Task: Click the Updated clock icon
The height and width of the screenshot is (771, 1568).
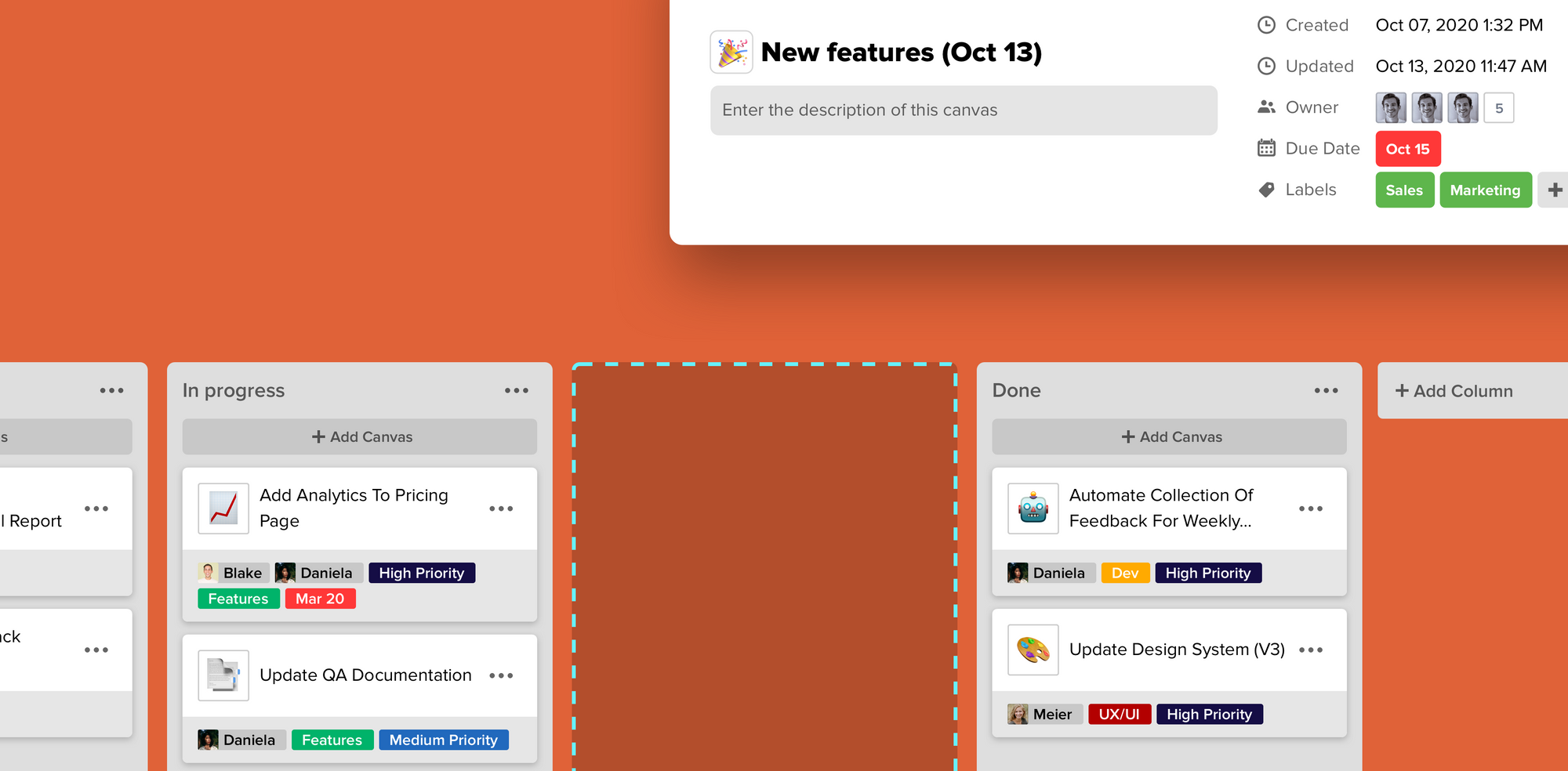Action: click(1266, 67)
